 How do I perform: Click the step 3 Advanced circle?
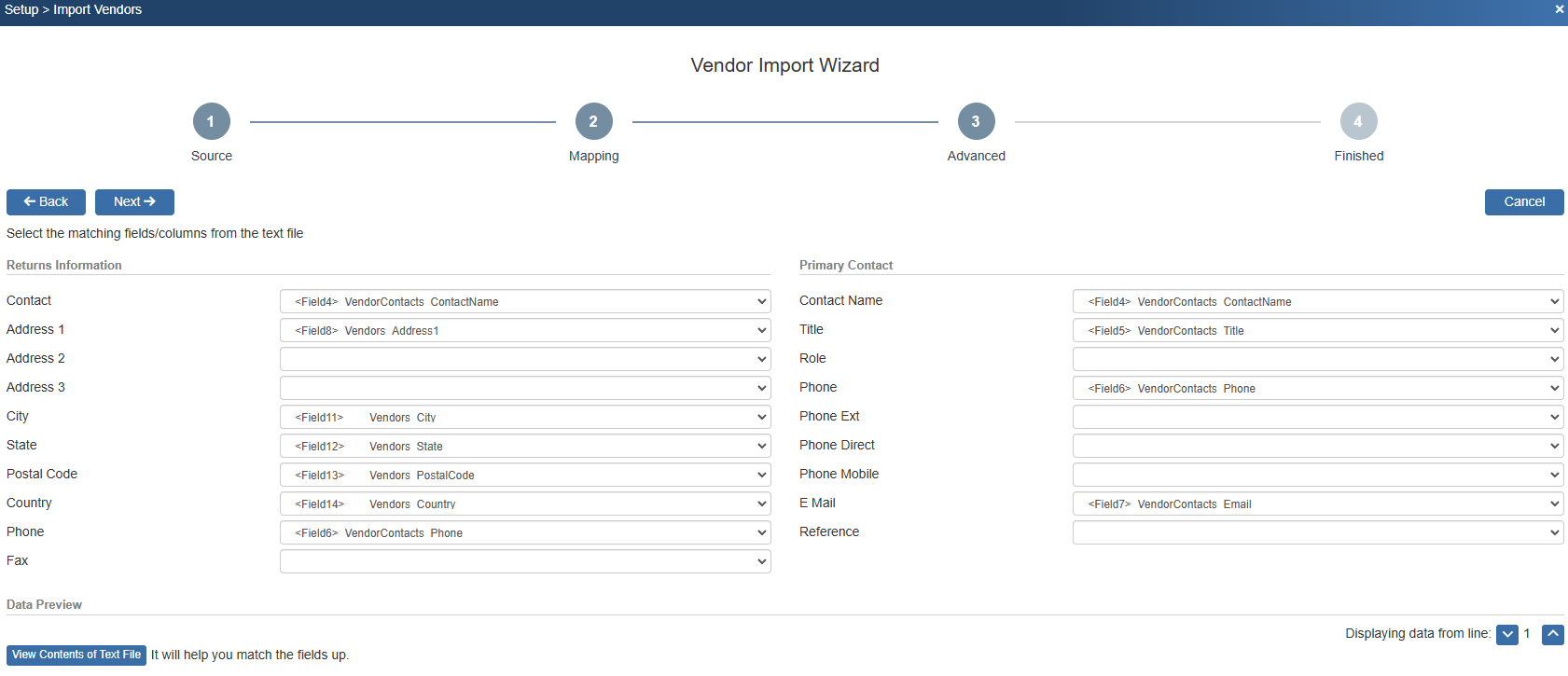(x=976, y=121)
